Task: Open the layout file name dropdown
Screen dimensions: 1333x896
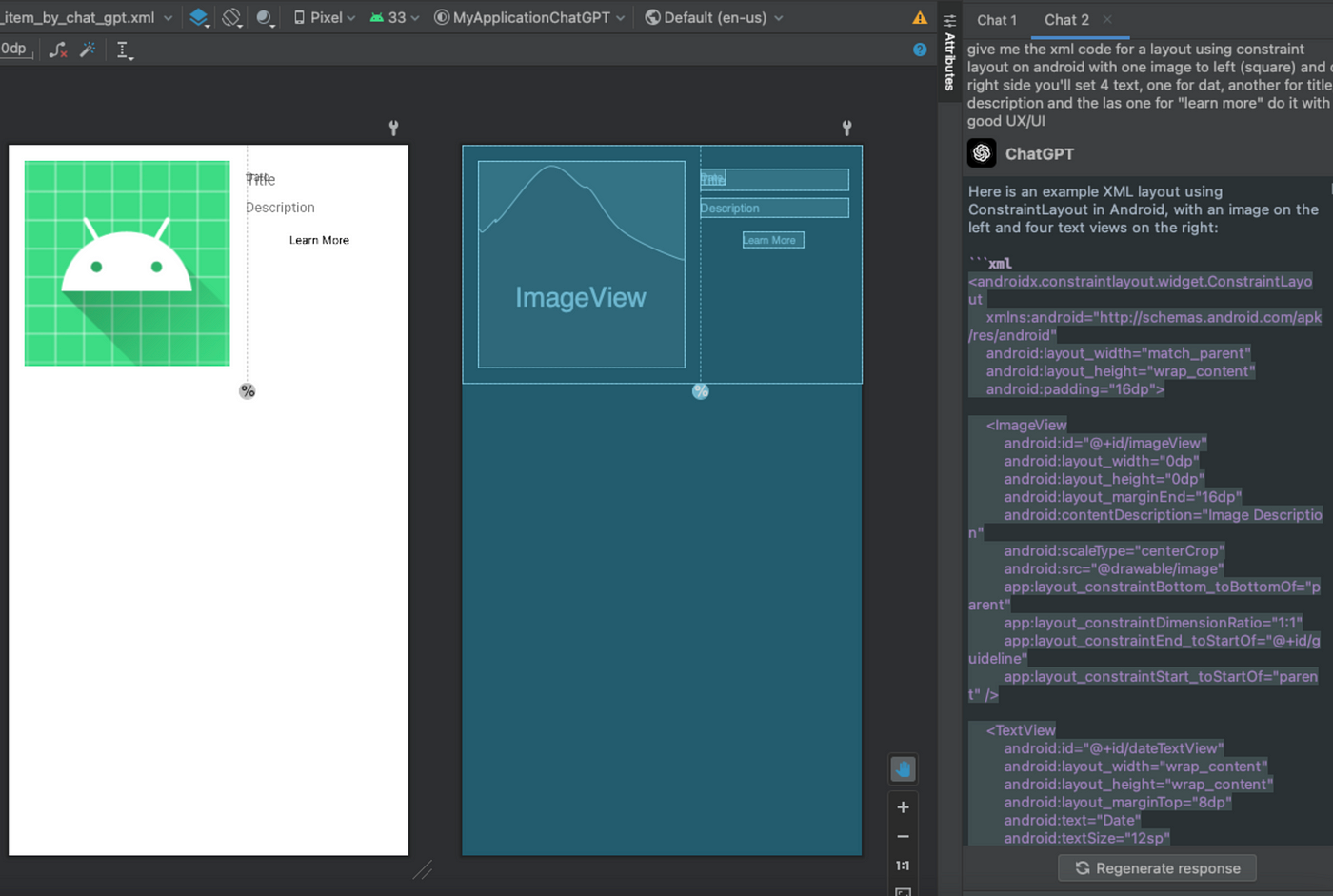Action: click(87, 17)
